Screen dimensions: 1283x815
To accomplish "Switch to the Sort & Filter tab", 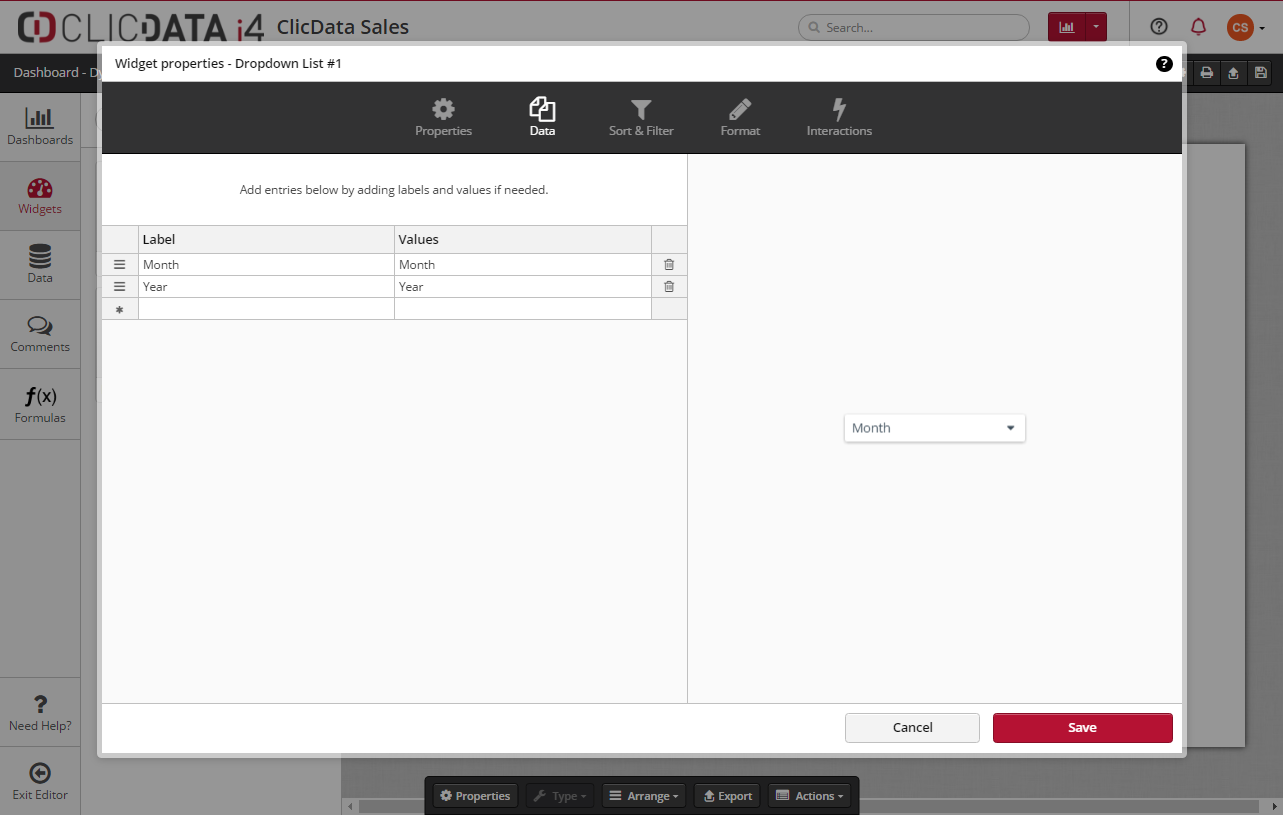I will (x=641, y=118).
